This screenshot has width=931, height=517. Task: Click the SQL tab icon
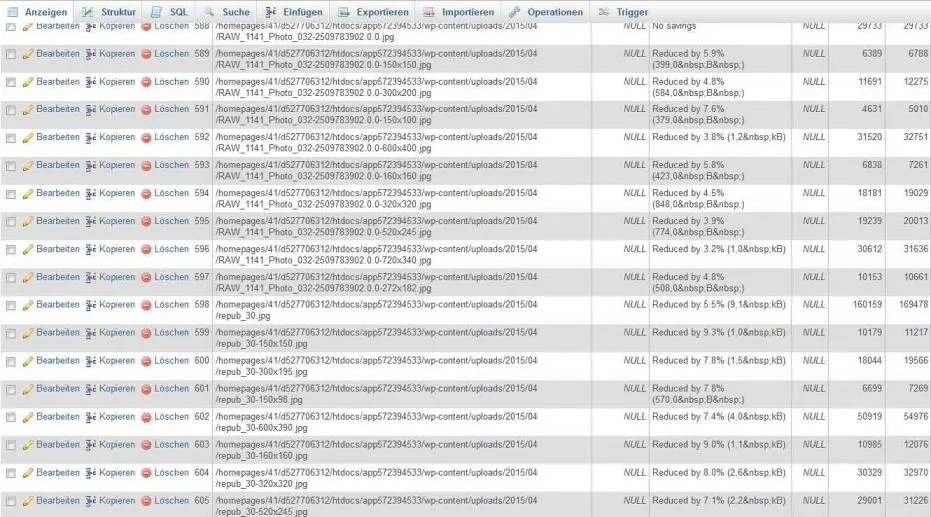(156, 12)
